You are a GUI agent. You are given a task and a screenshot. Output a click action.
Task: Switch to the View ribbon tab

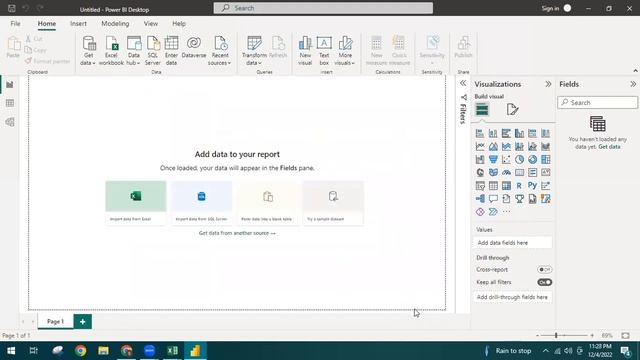point(151,24)
